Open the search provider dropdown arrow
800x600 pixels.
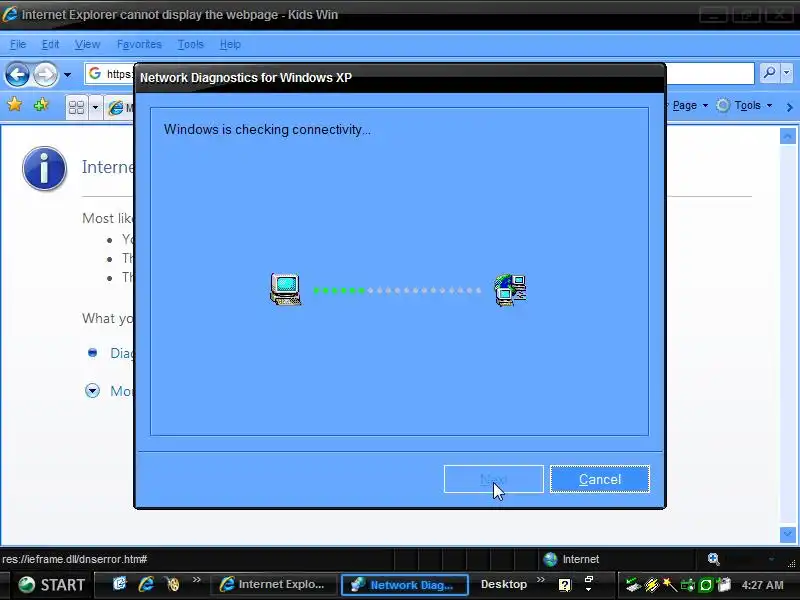(x=787, y=73)
